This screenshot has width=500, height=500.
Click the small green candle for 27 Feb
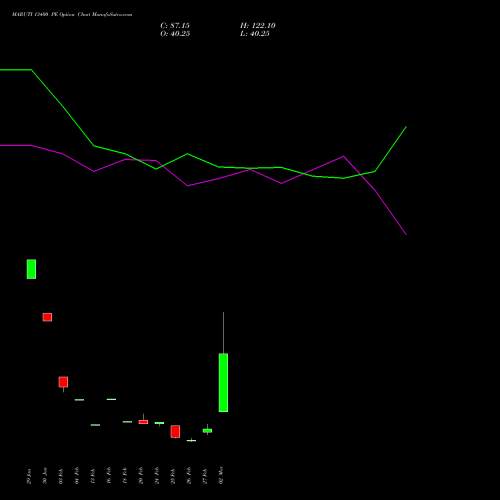pyautogui.click(x=207, y=431)
